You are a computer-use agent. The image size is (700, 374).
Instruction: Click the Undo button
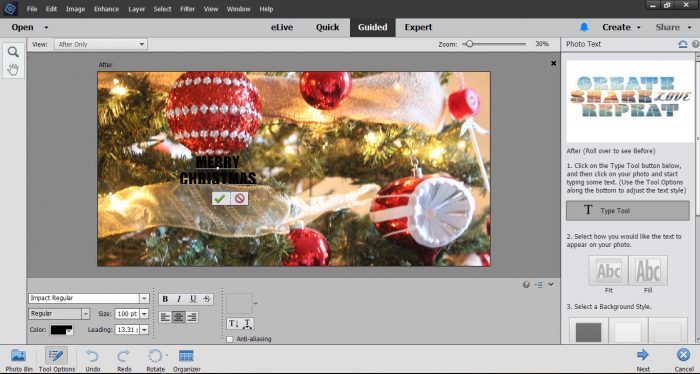pos(92,361)
